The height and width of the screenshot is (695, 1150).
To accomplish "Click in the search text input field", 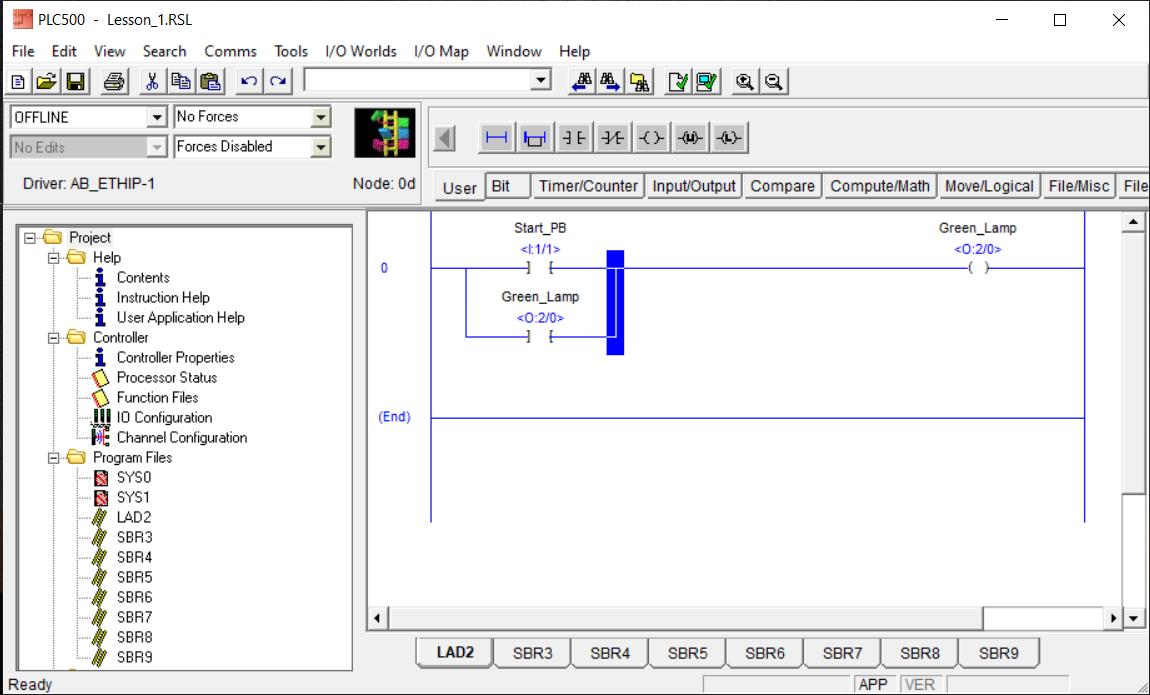I will coord(417,80).
